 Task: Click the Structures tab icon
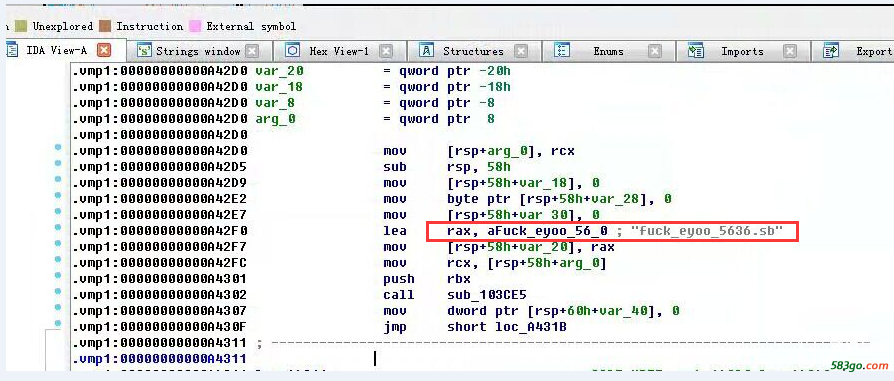point(426,51)
